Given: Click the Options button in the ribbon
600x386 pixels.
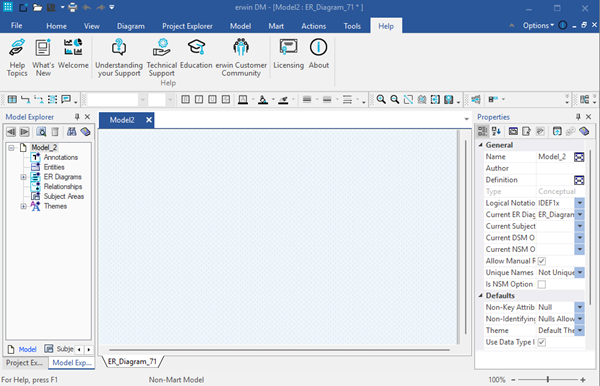Looking at the screenshot, I should [538, 26].
